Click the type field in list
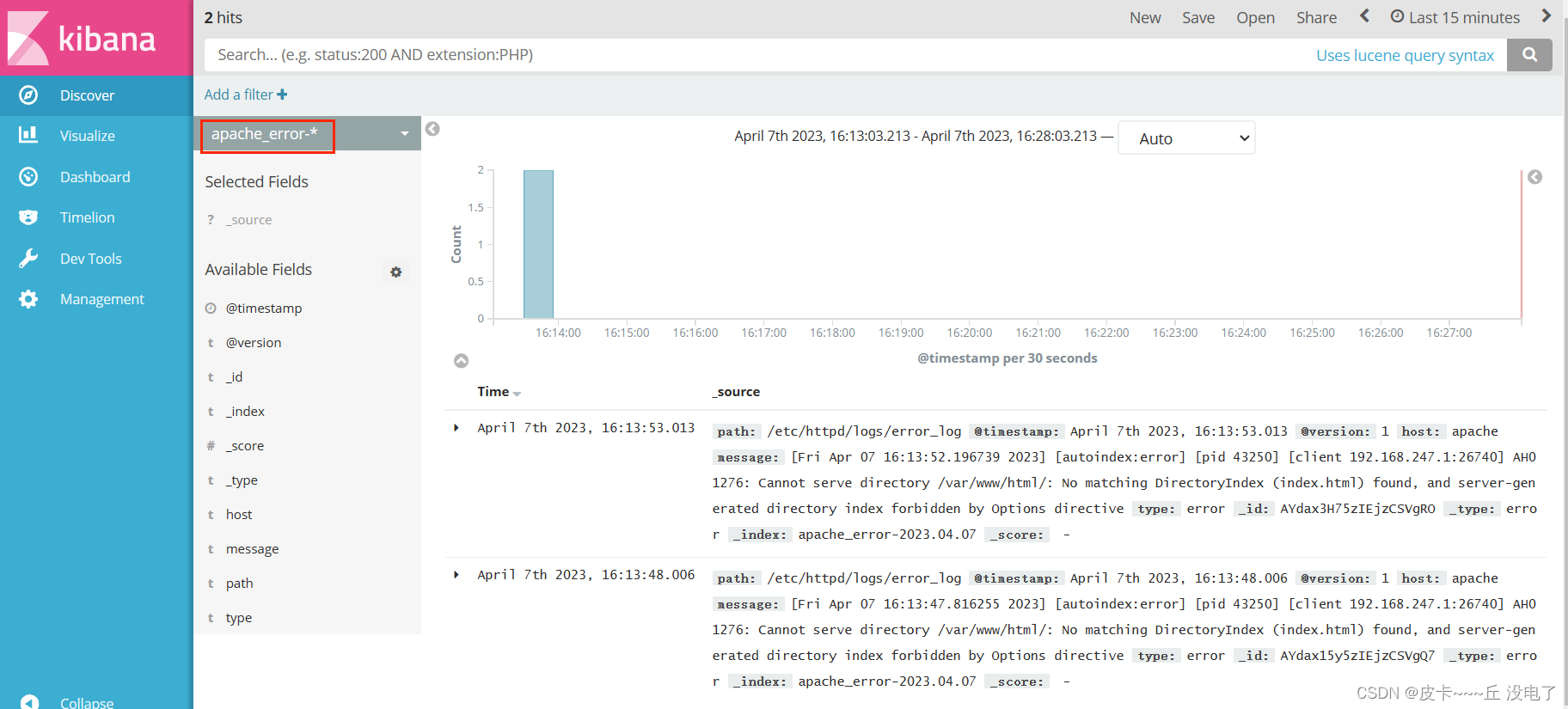This screenshot has width=1568, height=709. 239,618
